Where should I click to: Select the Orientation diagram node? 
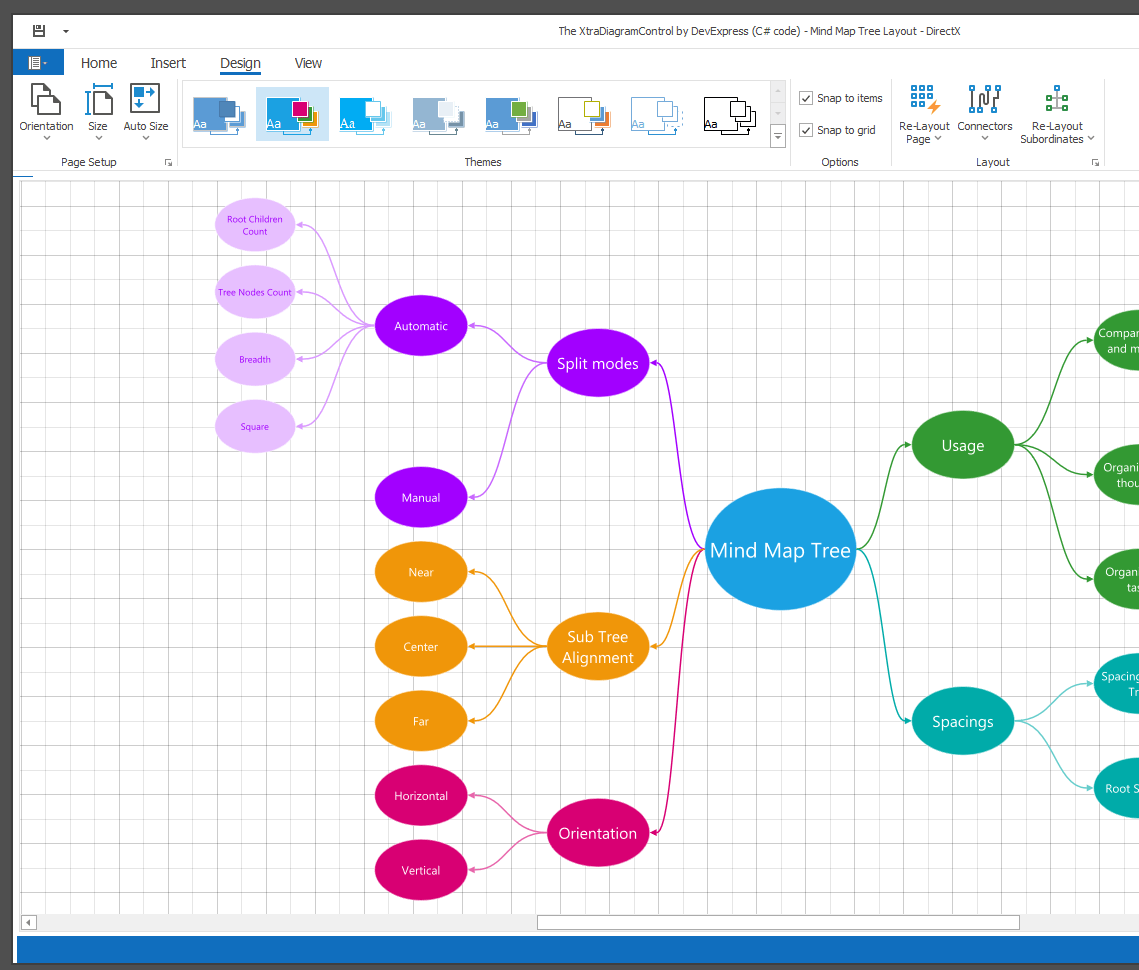tap(598, 833)
